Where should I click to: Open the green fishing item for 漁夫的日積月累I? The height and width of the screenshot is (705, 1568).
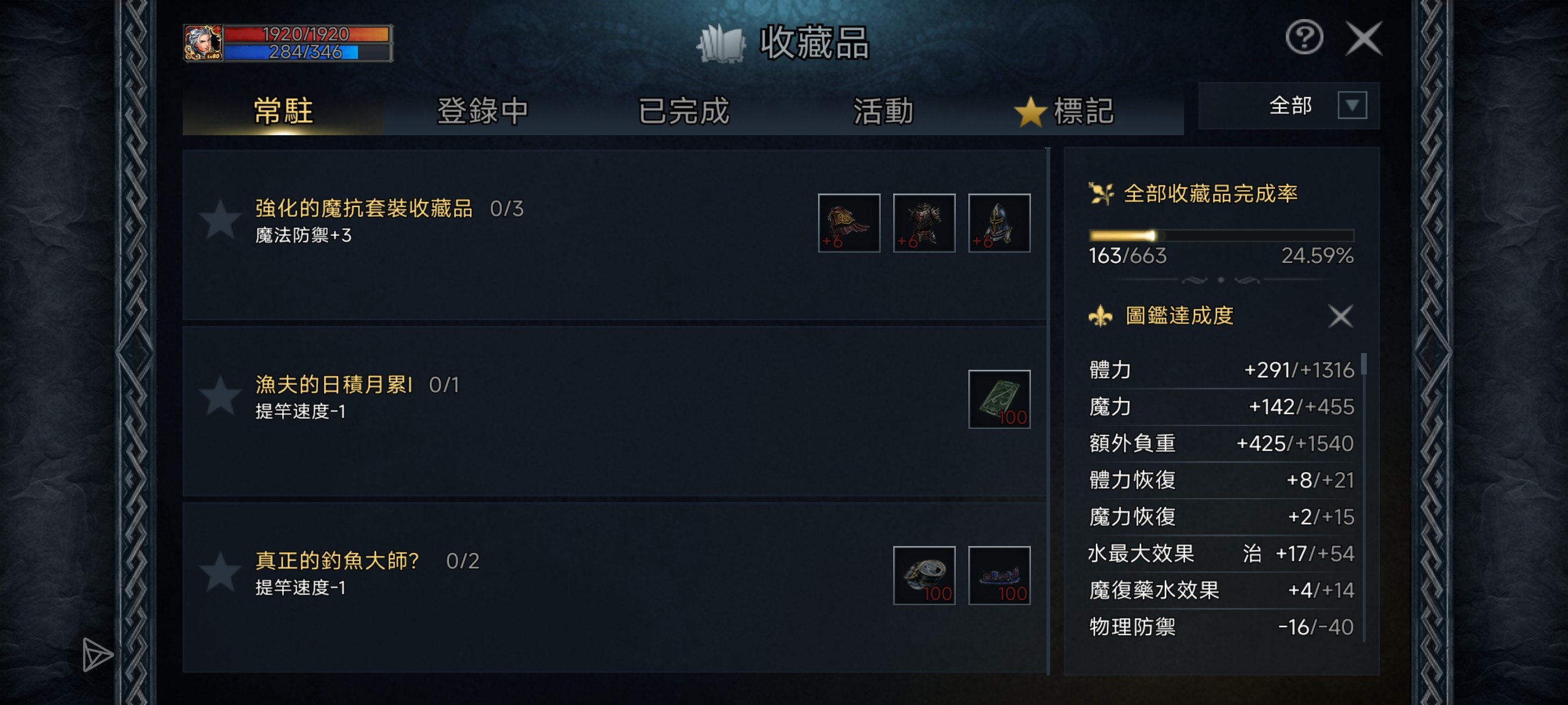999,399
